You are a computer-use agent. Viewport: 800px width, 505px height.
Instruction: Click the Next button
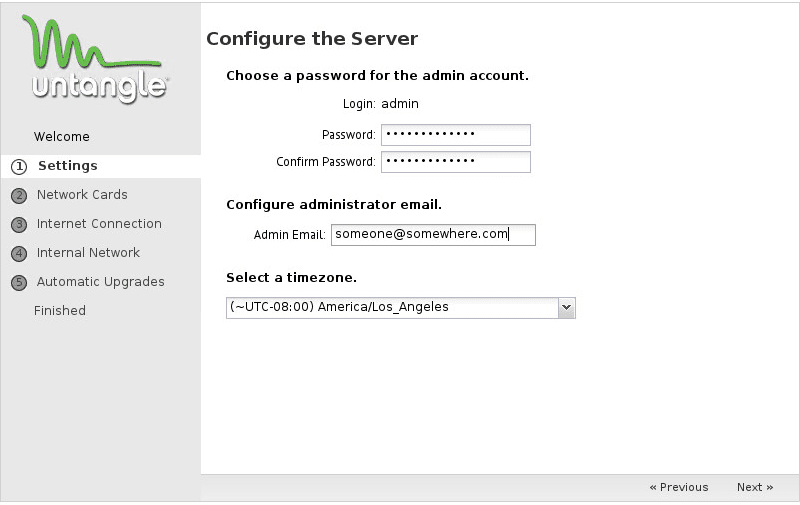pos(755,488)
